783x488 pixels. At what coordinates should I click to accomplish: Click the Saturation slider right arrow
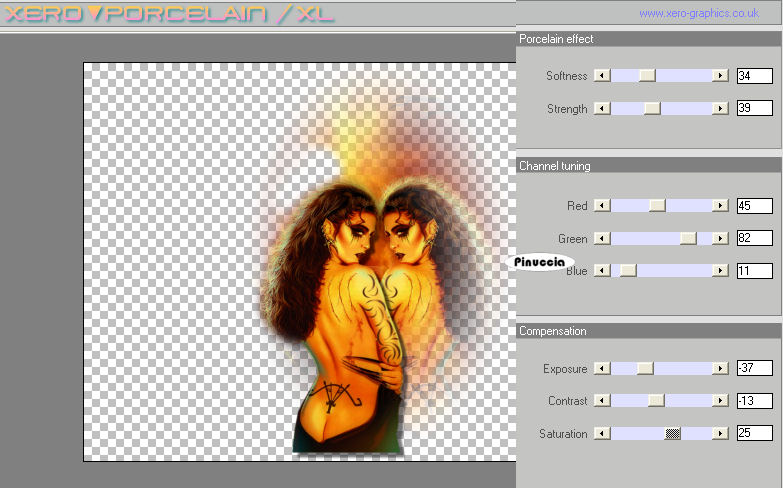tap(720, 433)
